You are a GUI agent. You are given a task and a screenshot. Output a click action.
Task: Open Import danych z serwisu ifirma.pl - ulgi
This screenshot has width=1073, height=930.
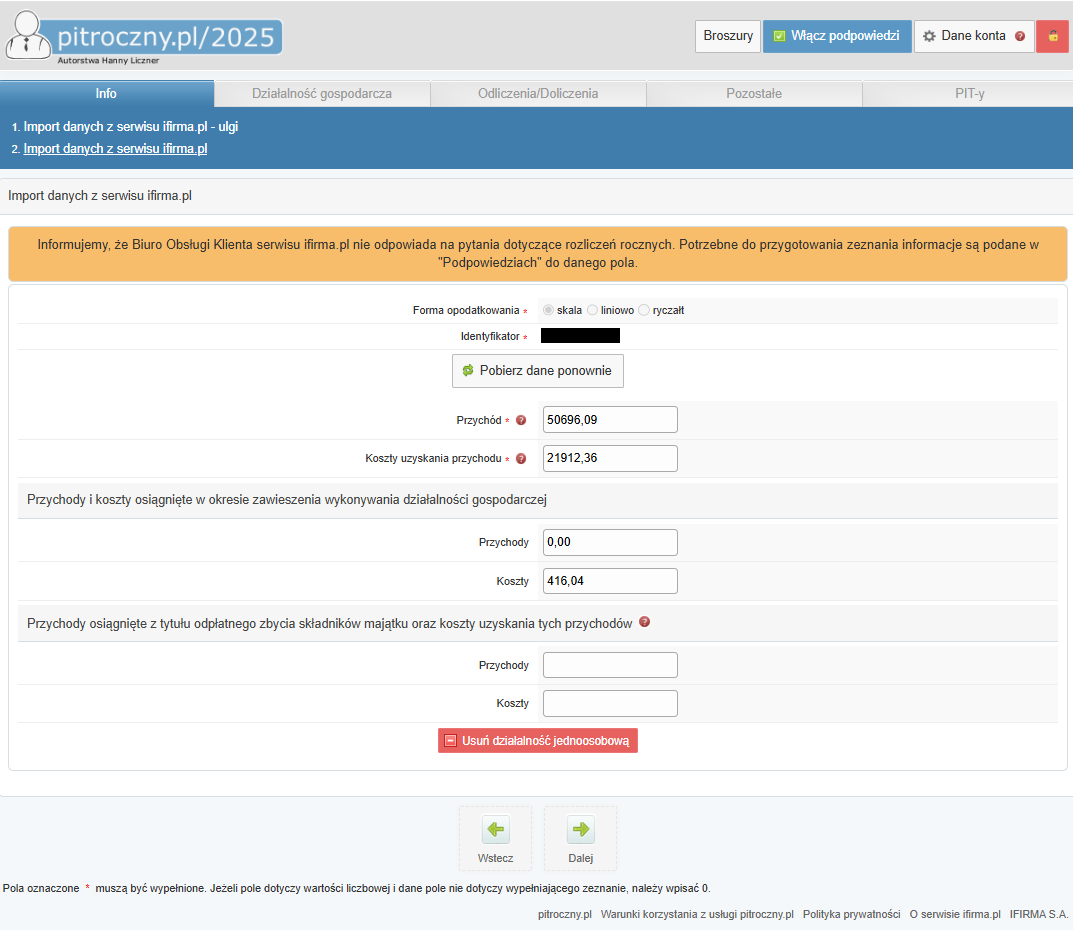(x=130, y=127)
